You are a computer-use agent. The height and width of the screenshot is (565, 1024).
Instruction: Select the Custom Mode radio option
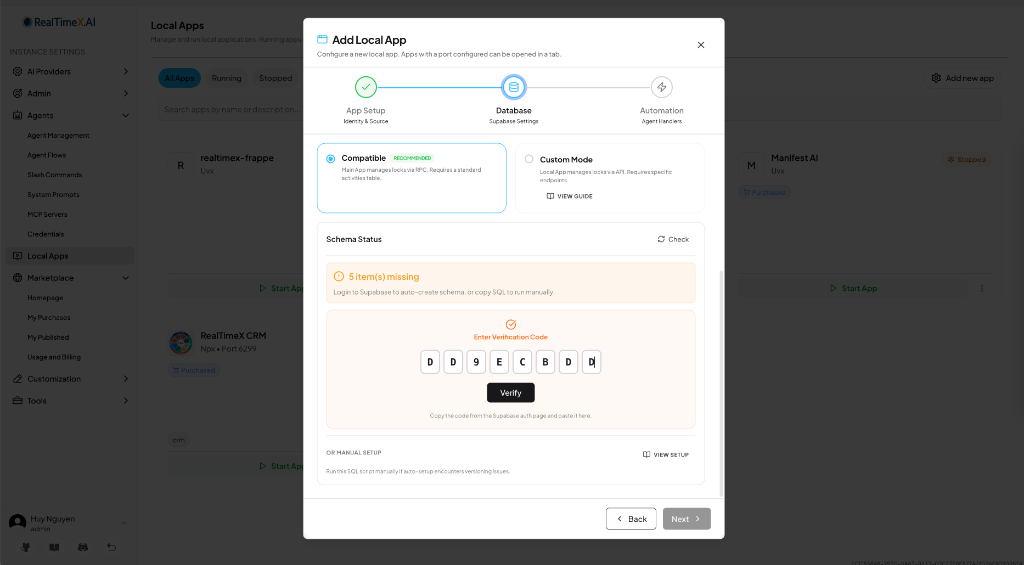pyautogui.click(x=529, y=159)
